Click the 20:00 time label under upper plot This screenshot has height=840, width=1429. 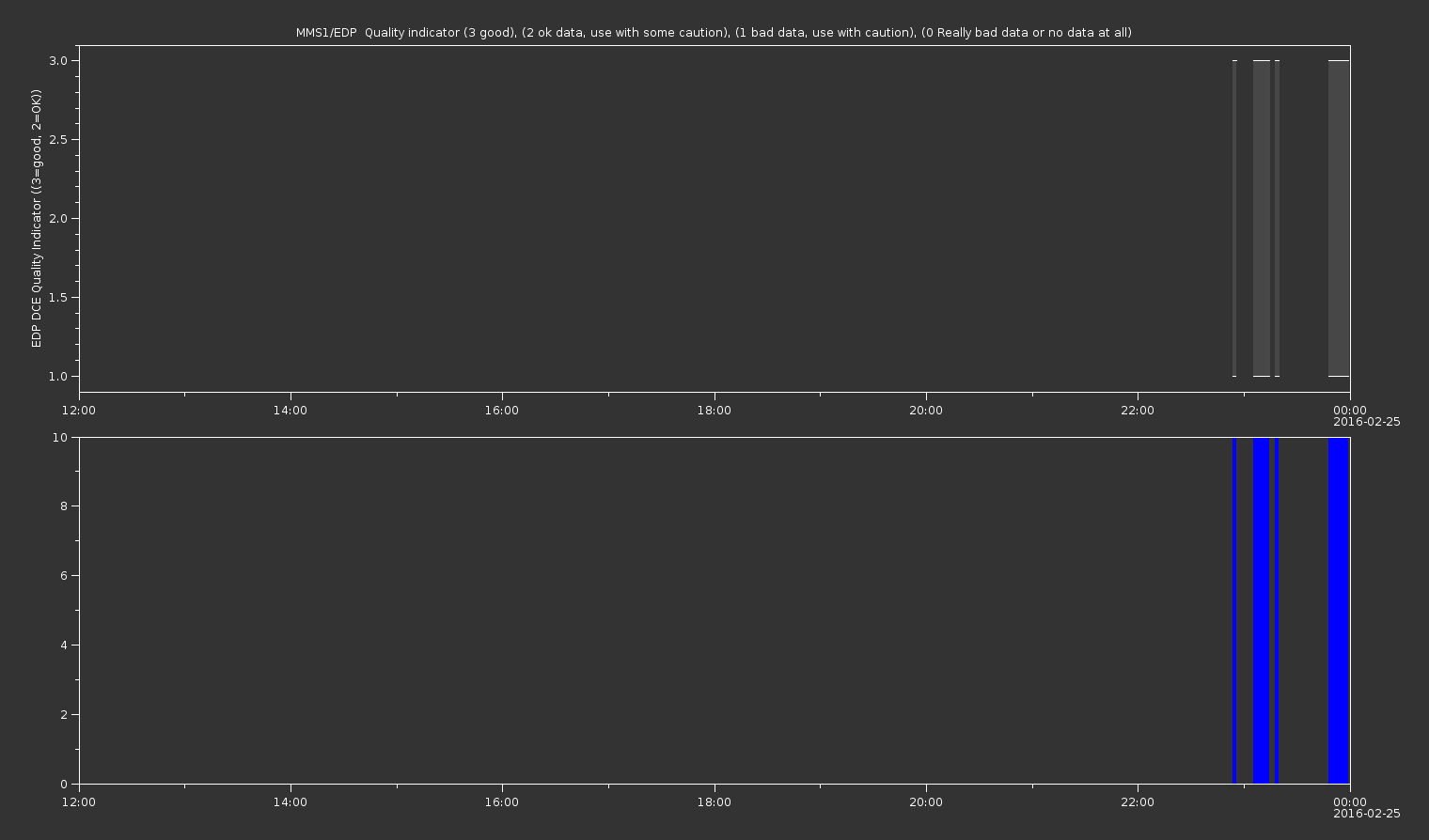click(926, 410)
